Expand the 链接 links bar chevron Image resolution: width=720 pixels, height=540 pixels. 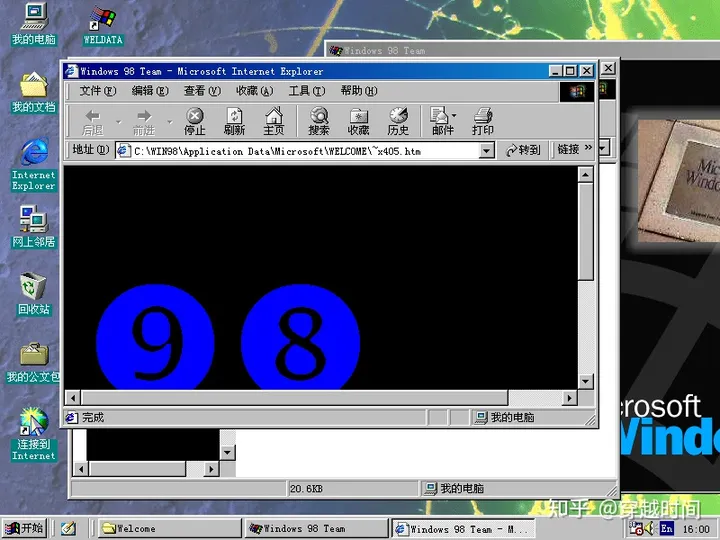(x=588, y=148)
